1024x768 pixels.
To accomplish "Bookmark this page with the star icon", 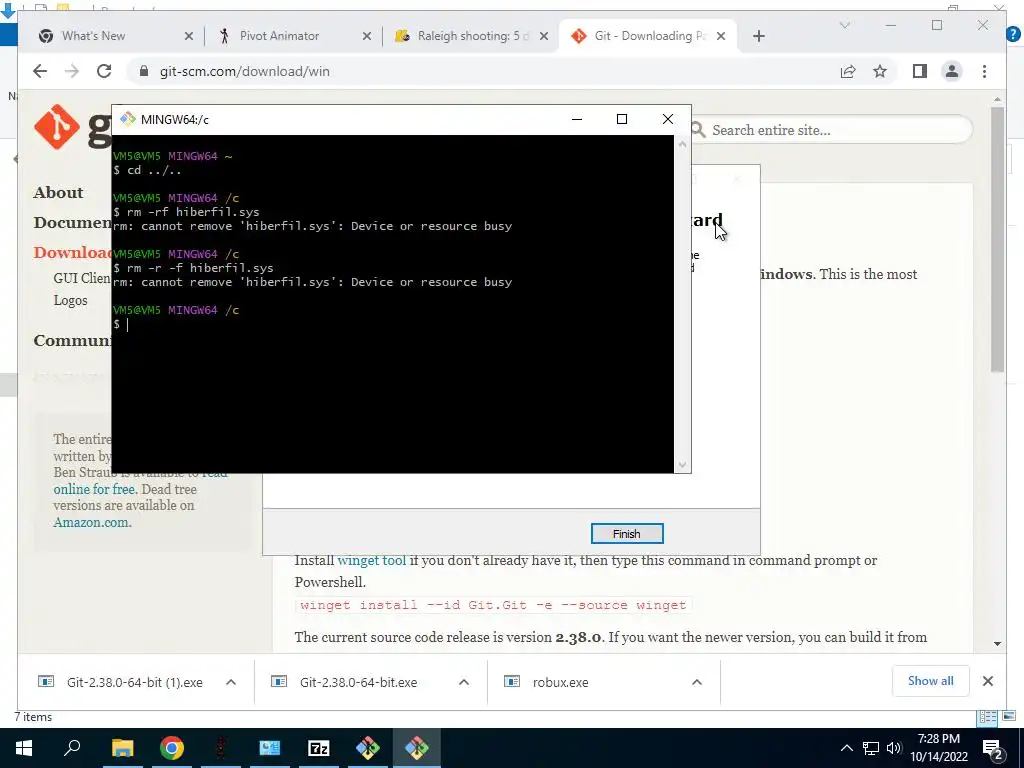I will [880, 71].
